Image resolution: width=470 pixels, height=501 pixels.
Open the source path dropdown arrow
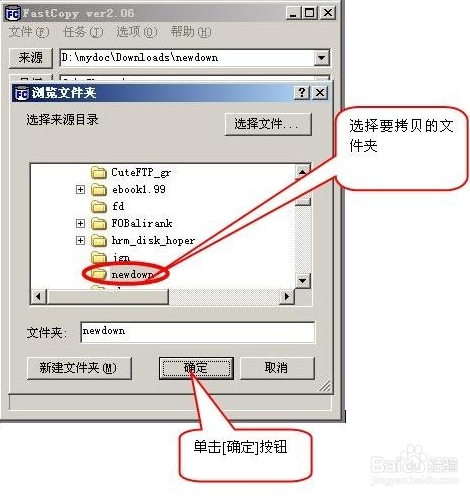point(321,58)
